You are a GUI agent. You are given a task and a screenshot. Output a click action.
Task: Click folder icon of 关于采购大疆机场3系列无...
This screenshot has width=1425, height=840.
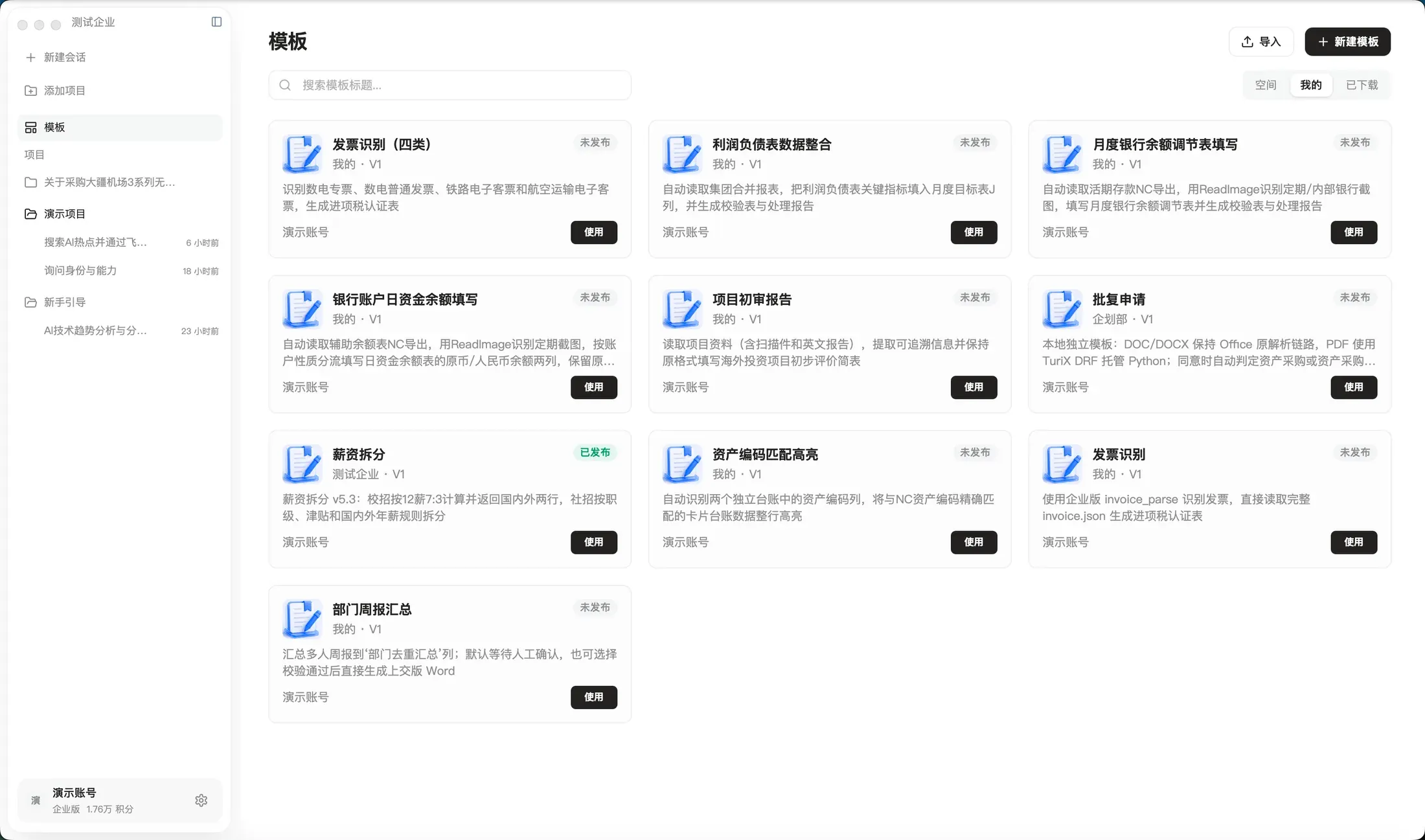[x=30, y=183]
